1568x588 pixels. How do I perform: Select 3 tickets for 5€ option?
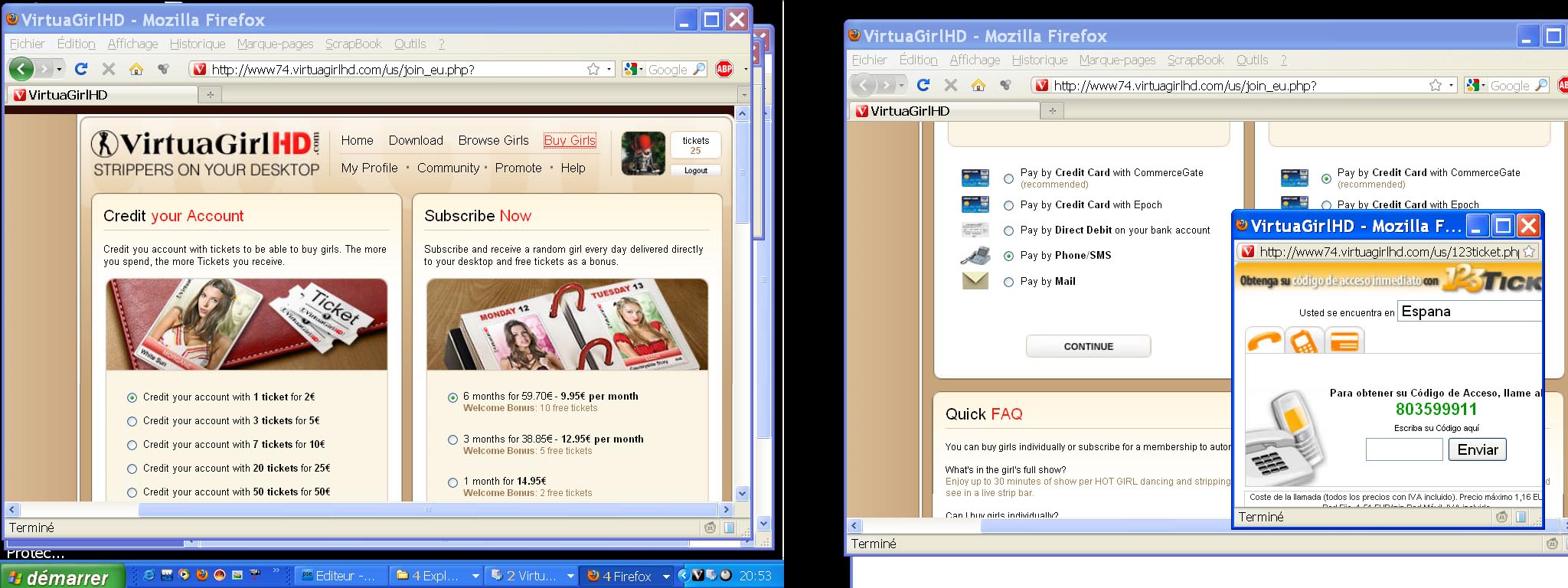(x=132, y=421)
